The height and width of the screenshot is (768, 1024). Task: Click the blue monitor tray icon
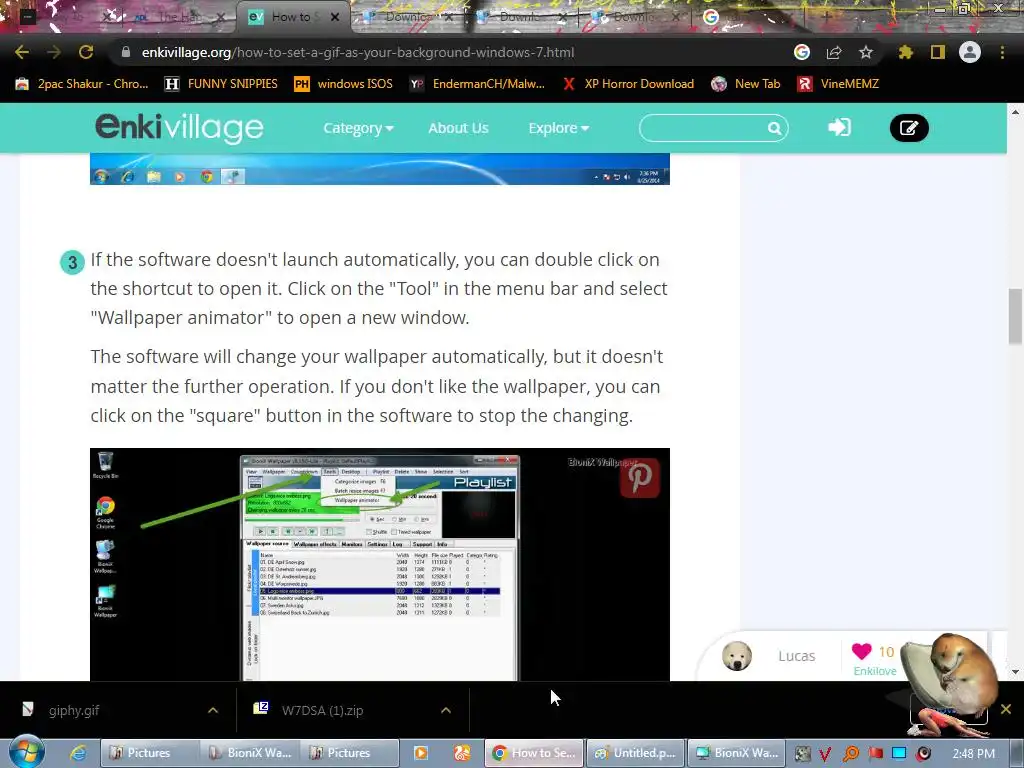click(x=899, y=754)
